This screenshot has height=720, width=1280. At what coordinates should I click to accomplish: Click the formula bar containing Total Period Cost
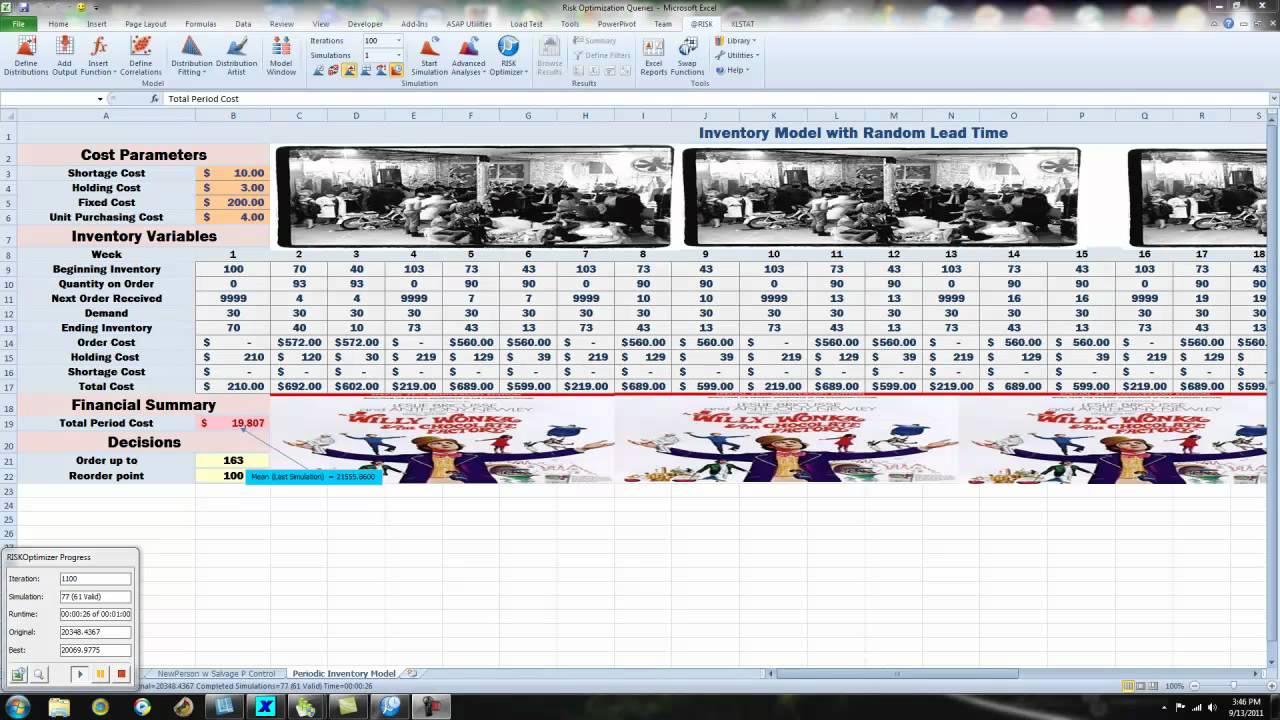coord(715,99)
